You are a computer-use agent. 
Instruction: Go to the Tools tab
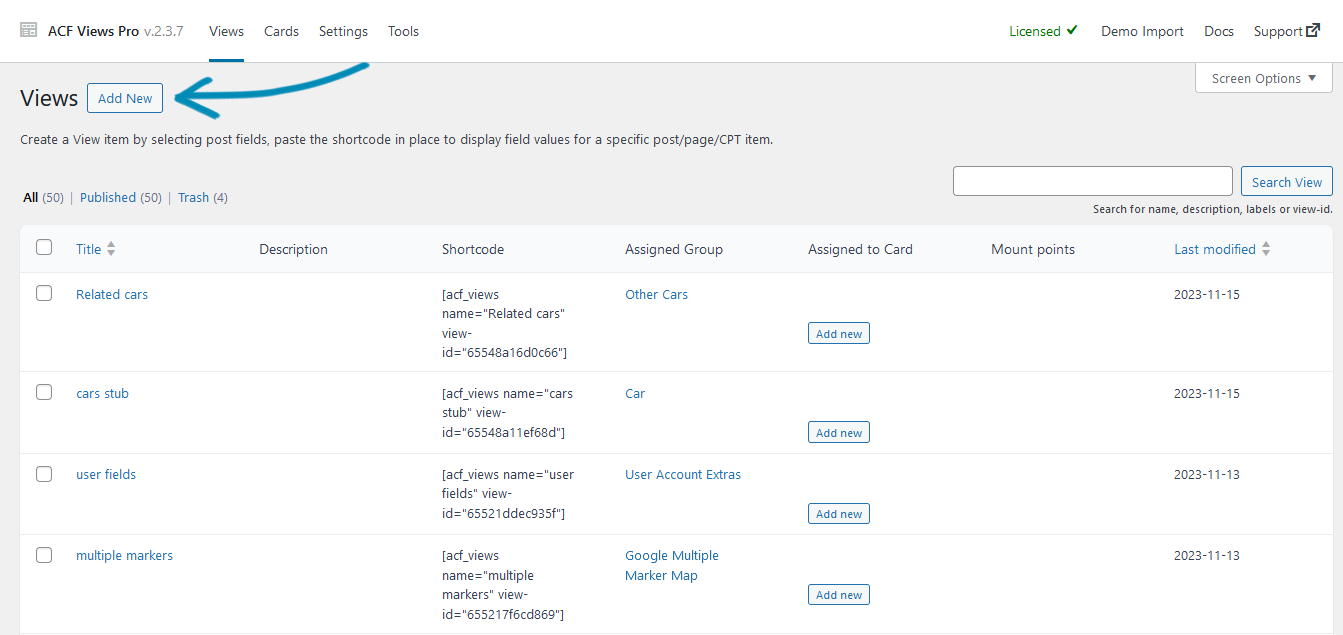(x=403, y=31)
